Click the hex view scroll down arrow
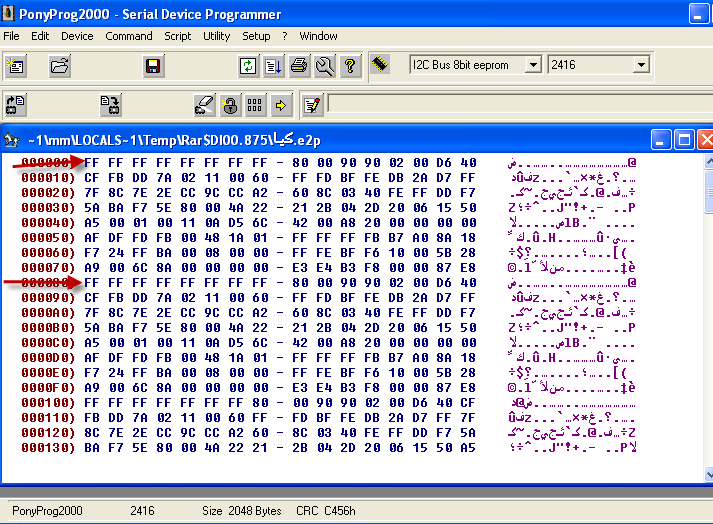This screenshot has width=713, height=524. tap(709, 474)
